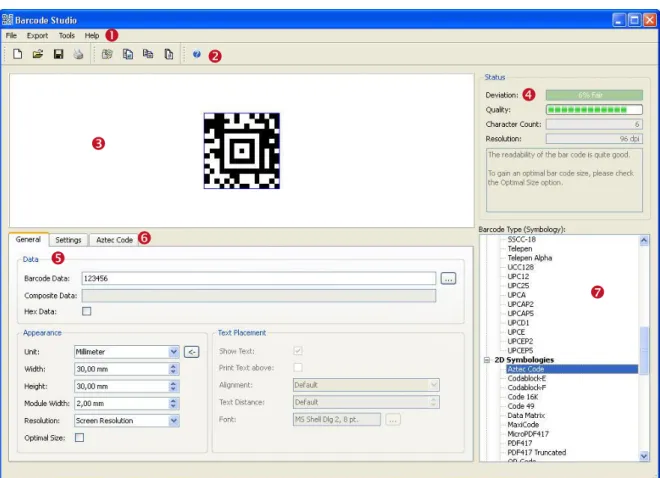Toggle the Print Text above checkbox

[298, 367]
